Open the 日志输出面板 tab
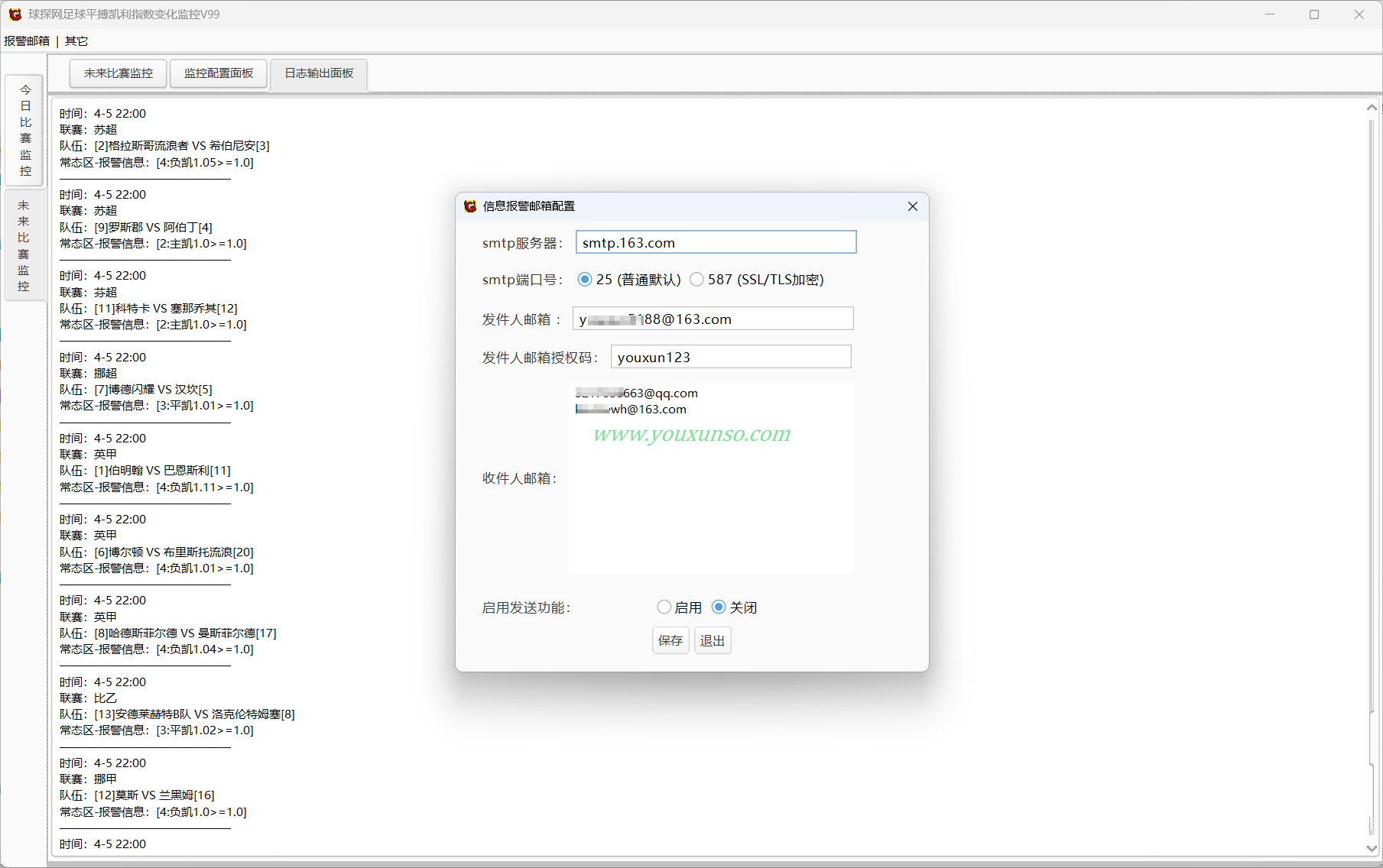The width and height of the screenshot is (1383, 868). point(320,73)
